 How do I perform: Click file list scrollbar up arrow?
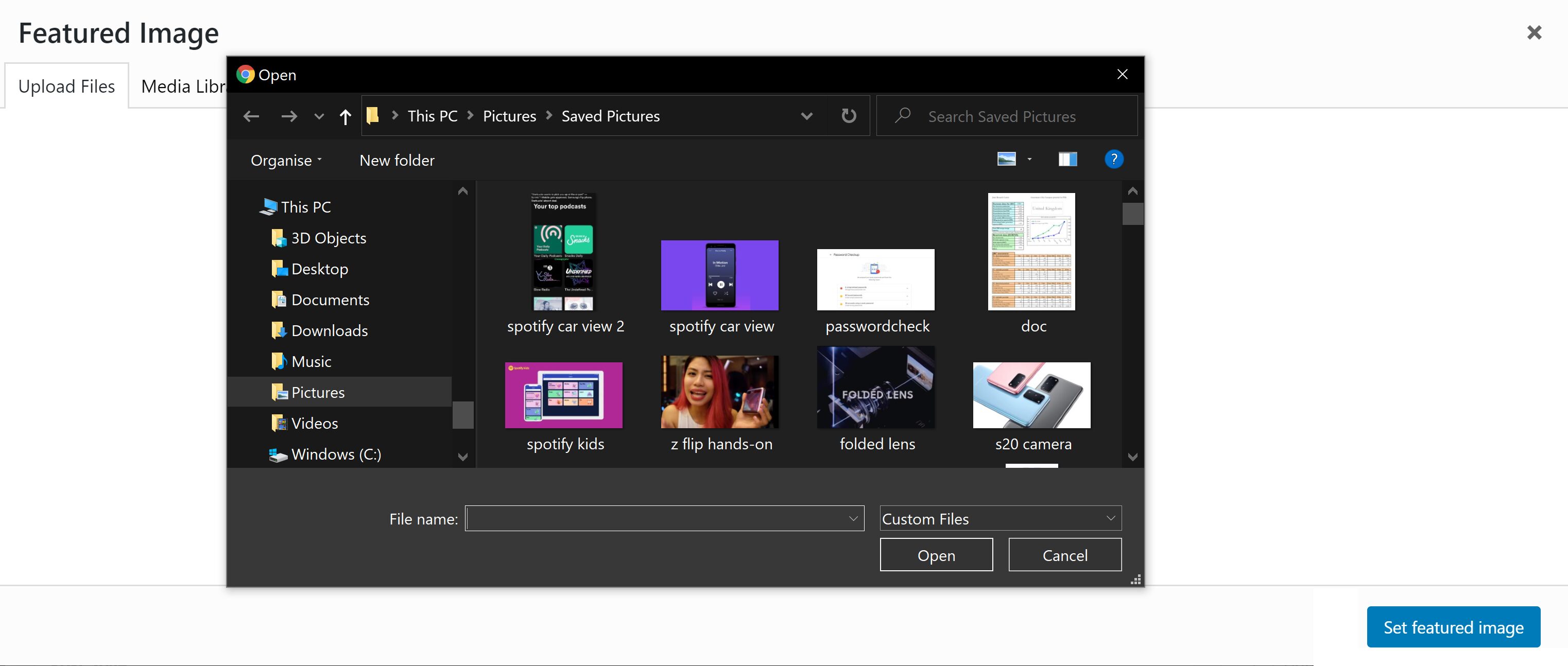(x=1132, y=191)
